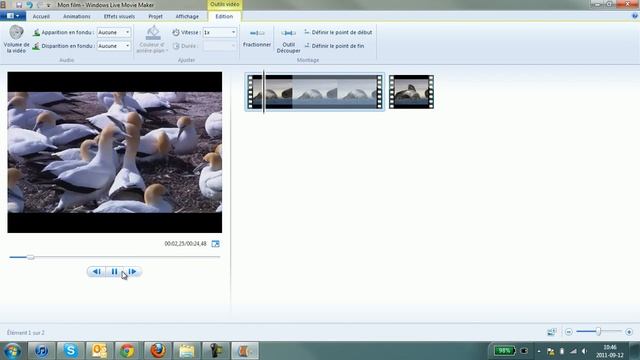This screenshot has width=640, height=360.
Task: Go to the previous frame
Action: (x=96, y=271)
